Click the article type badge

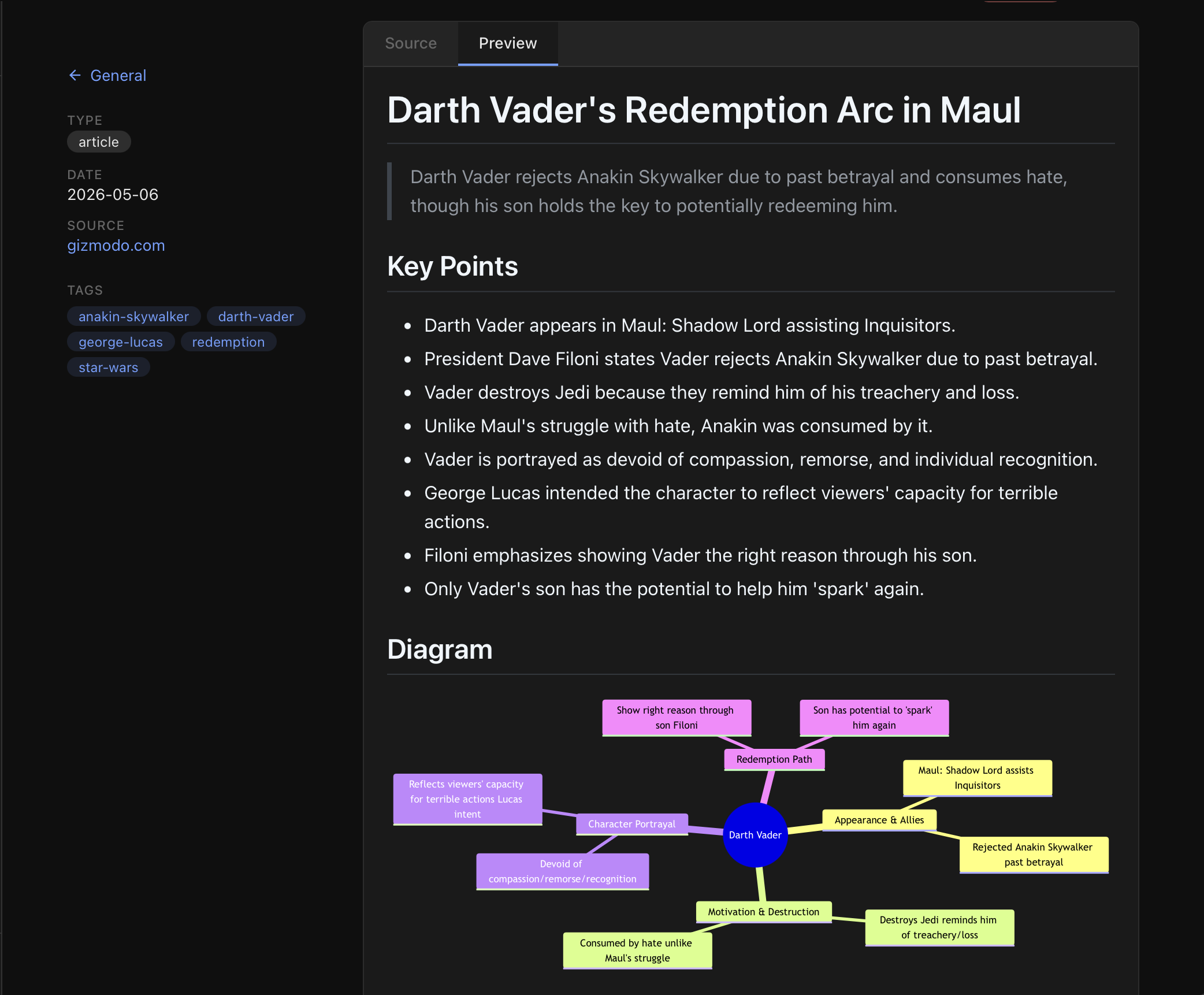[99, 142]
